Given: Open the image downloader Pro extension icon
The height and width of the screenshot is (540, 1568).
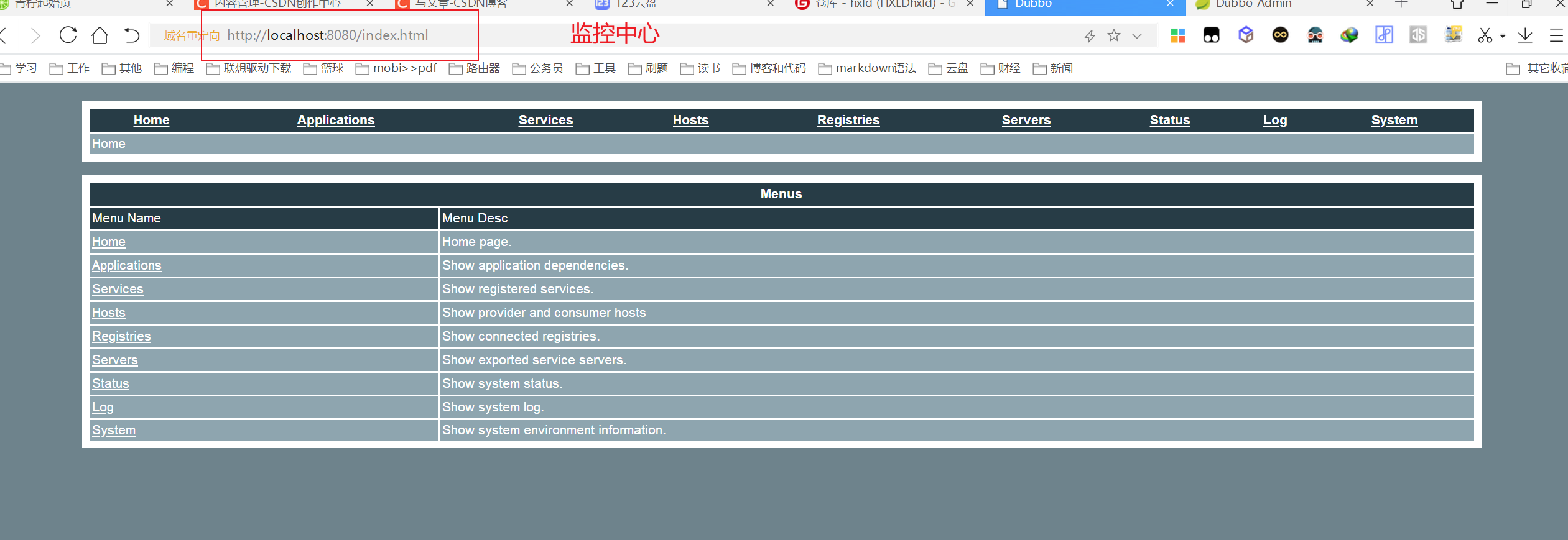Looking at the screenshot, I should (x=1454, y=34).
